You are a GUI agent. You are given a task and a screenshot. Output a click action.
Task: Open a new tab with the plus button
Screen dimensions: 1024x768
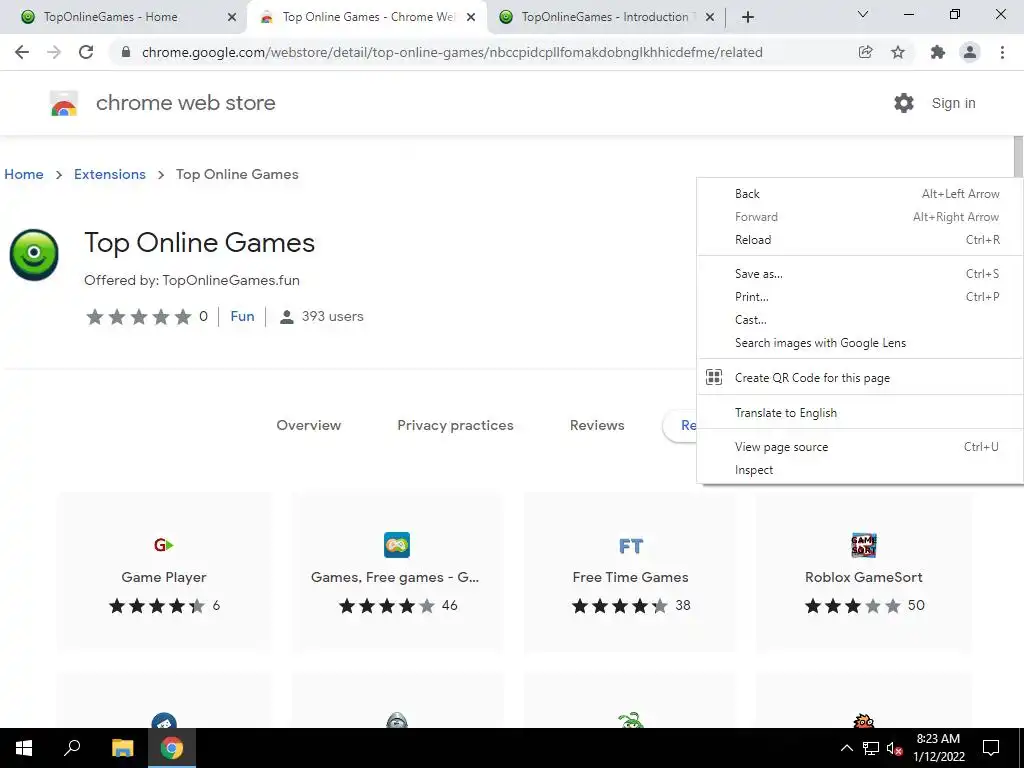[x=748, y=17]
